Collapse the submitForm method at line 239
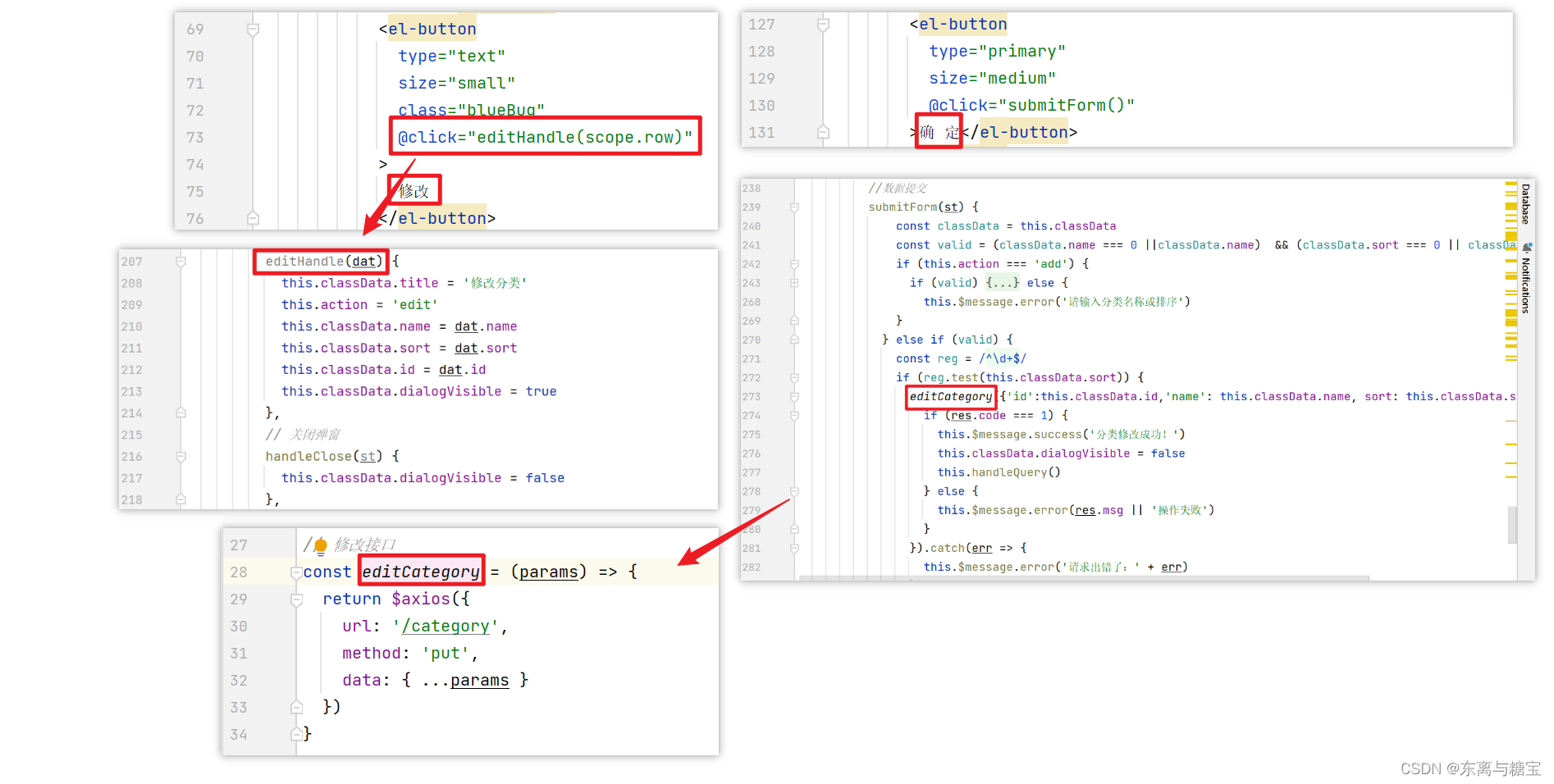 (x=794, y=207)
